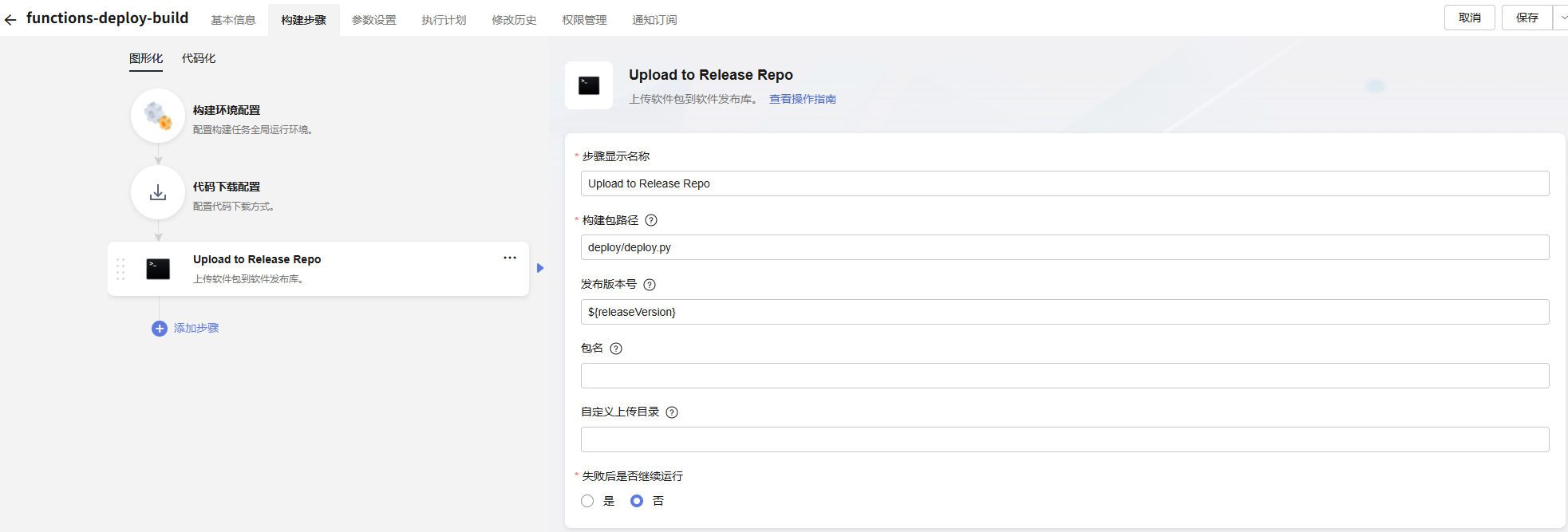Click the blue triangle expander beside step card
Viewport: 1568px width, 532px height.
click(540, 268)
